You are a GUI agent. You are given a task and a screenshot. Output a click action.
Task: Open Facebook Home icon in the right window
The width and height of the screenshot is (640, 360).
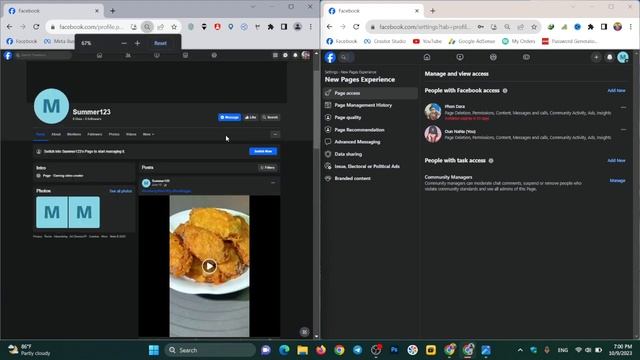pyautogui.click(x=427, y=58)
